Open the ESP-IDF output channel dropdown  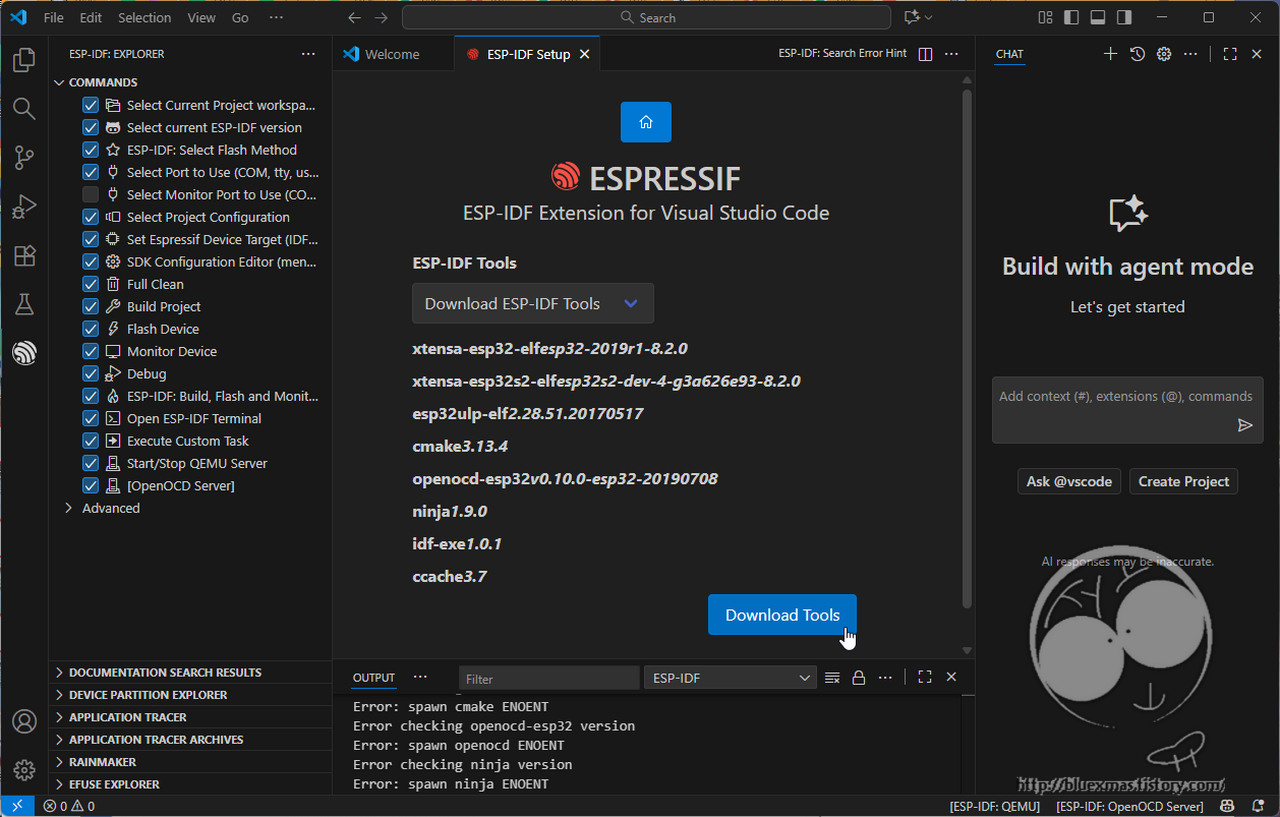(731, 678)
